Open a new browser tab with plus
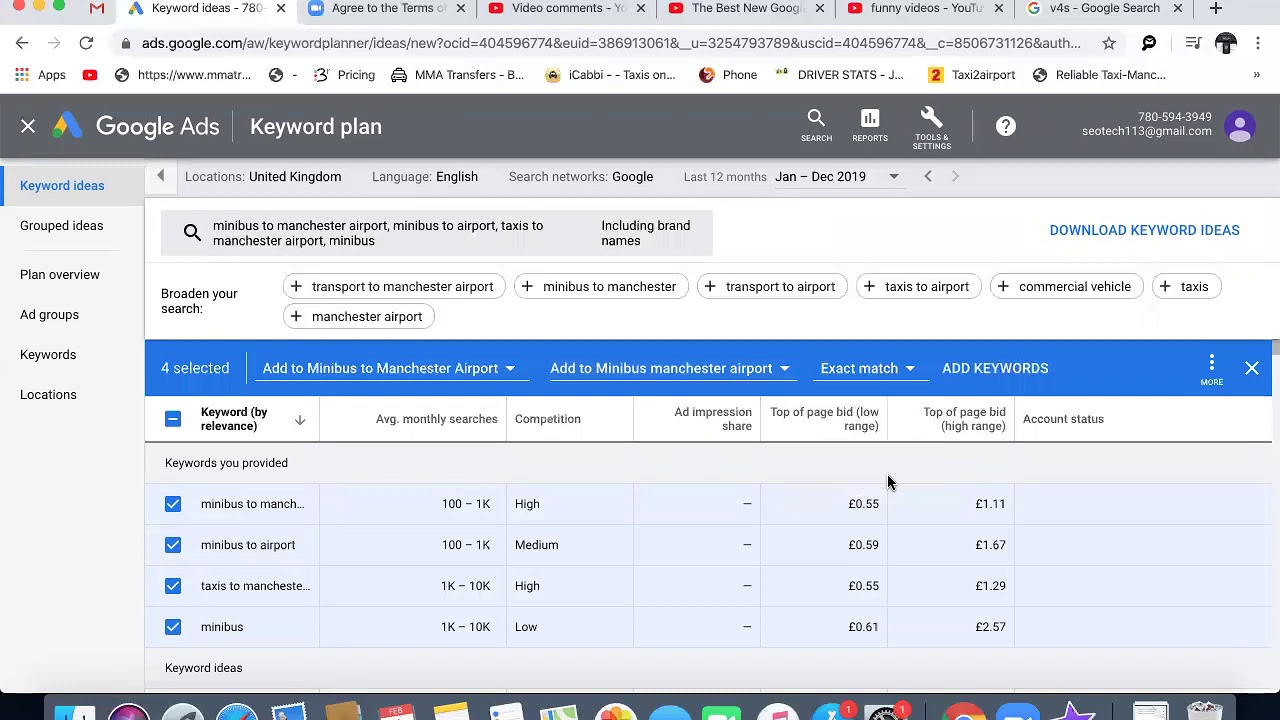 pyautogui.click(x=1215, y=9)
